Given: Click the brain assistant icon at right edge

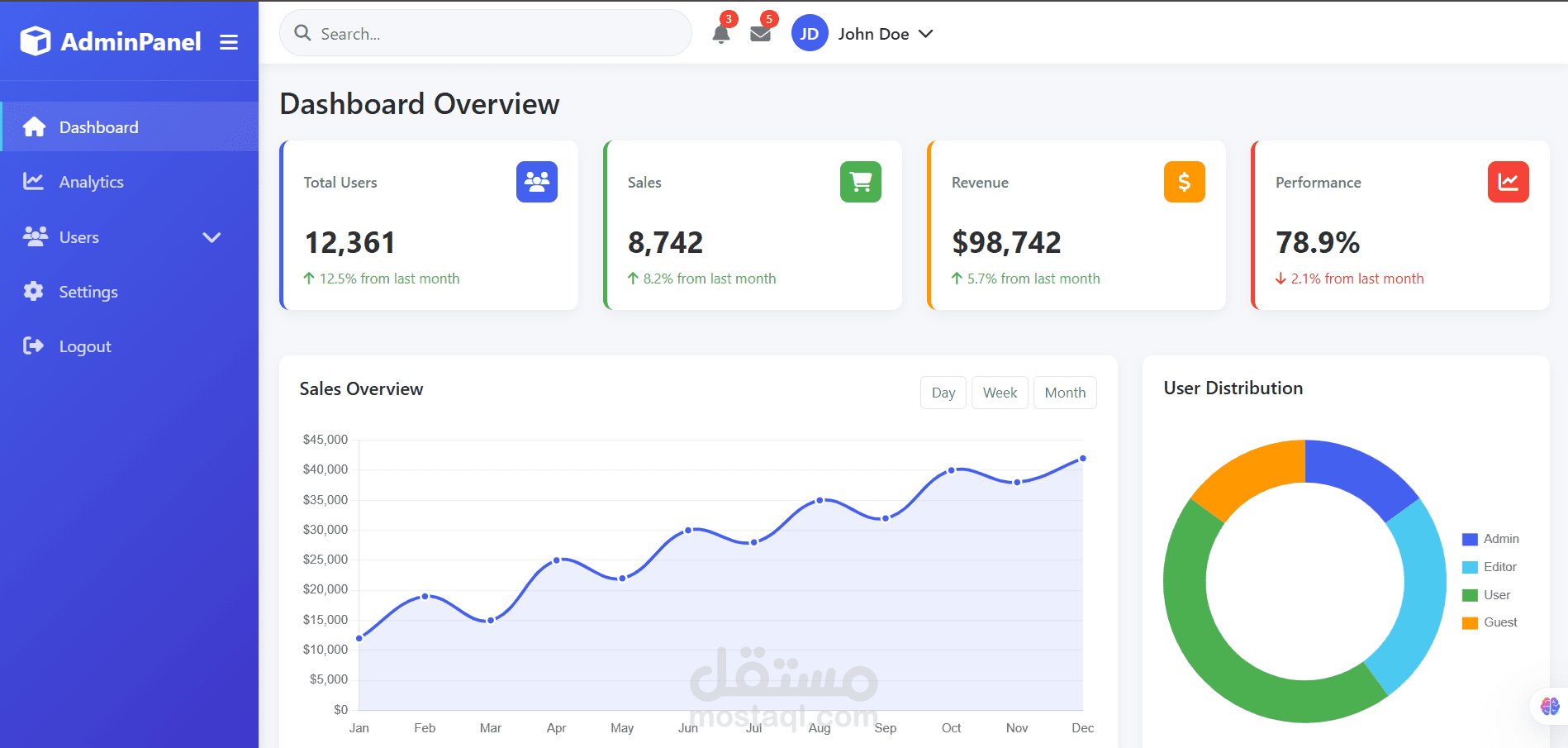Looking at the screenshot, I should tap(1550, 706).
